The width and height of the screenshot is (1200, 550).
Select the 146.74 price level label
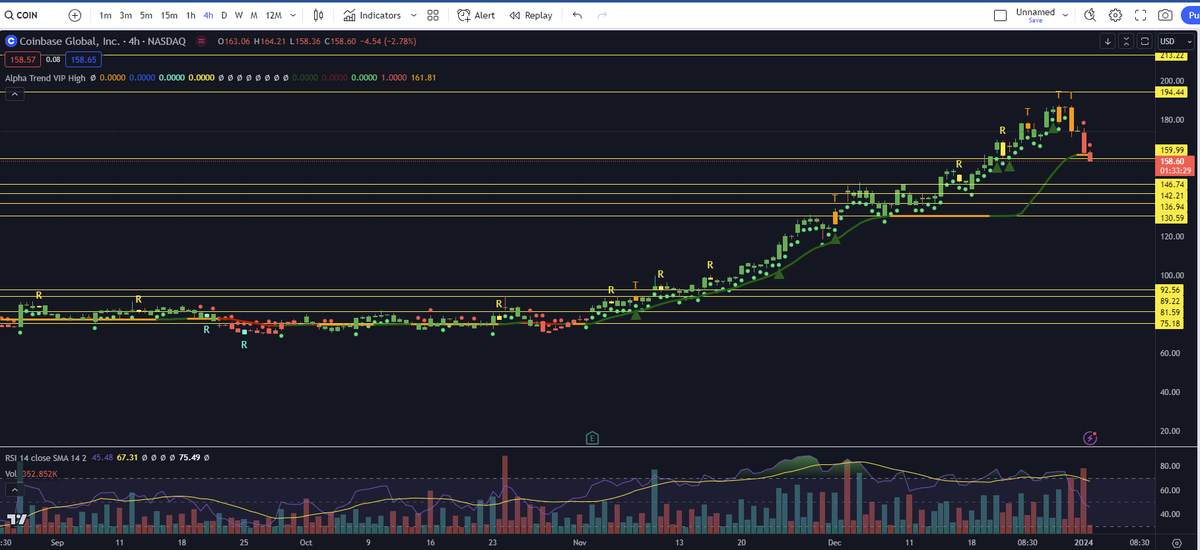1171,185
